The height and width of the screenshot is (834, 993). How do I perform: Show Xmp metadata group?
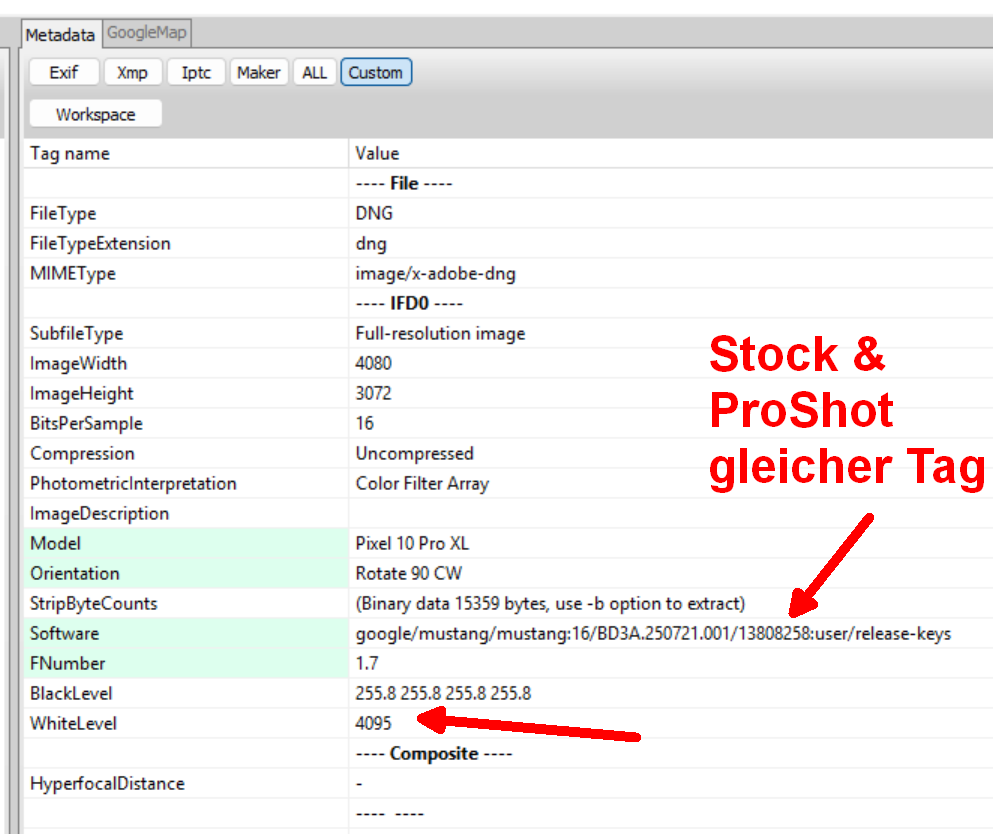tap(132, 73)
